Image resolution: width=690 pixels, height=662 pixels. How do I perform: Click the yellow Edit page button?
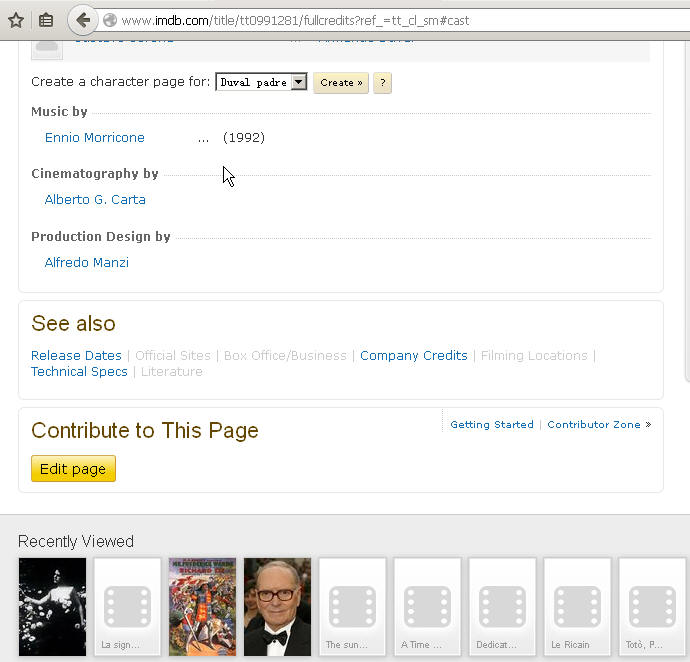73,468
